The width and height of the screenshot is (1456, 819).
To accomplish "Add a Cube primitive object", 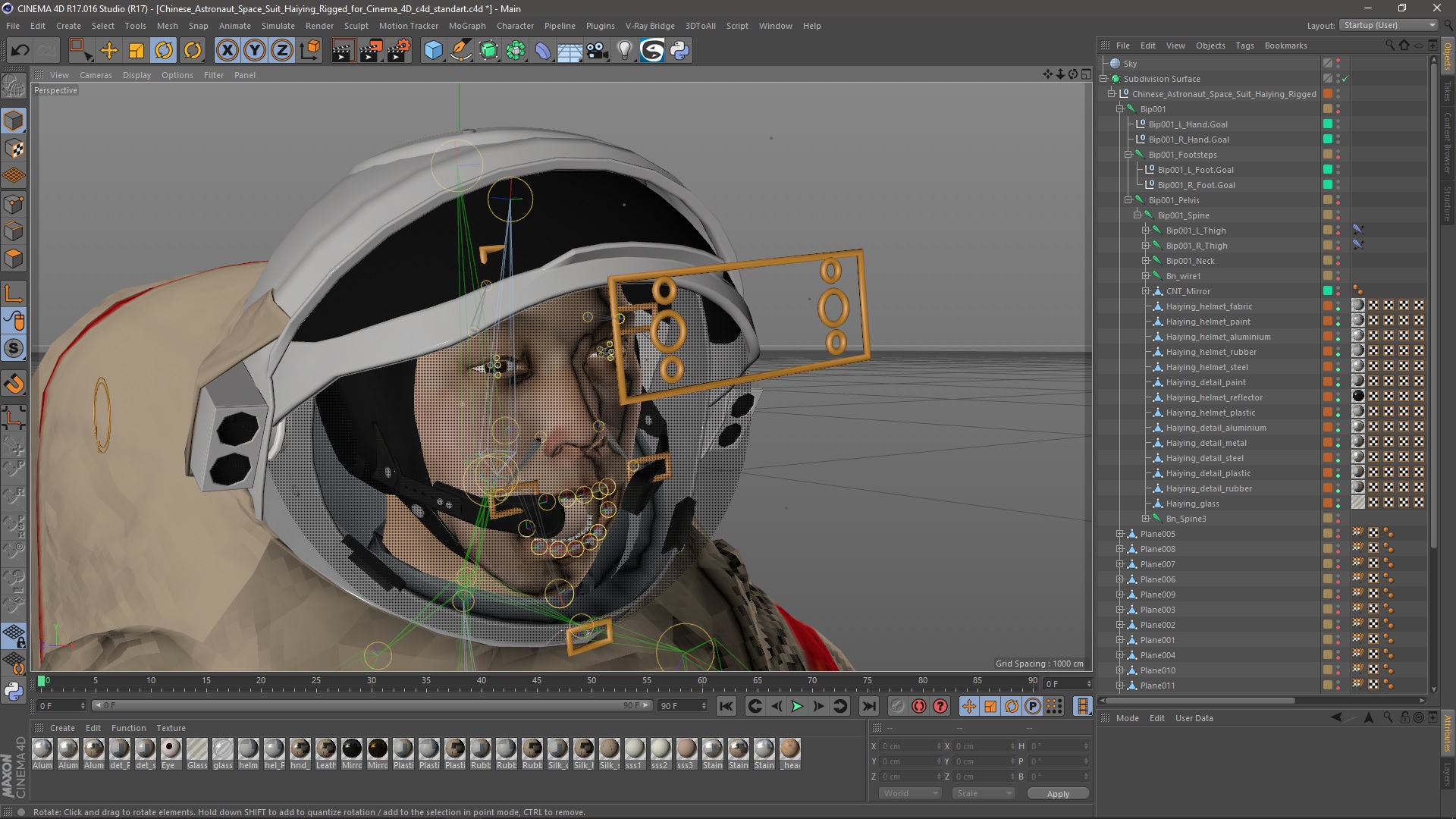I will tap(433, 51).
